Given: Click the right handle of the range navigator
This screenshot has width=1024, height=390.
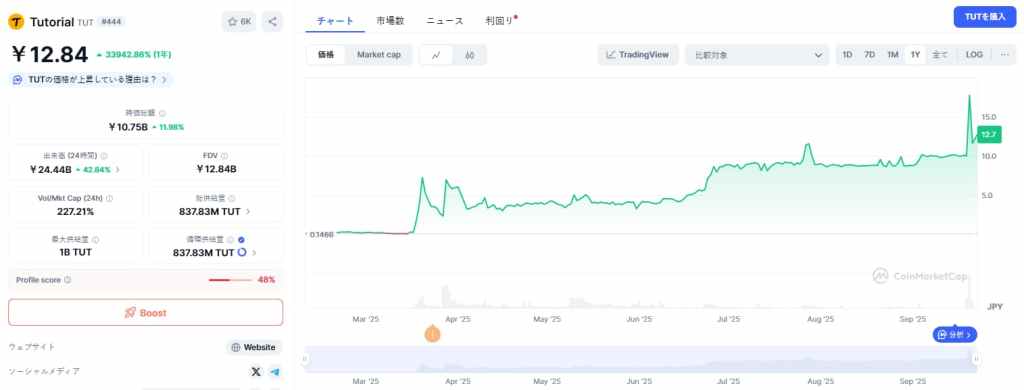Looking at the screenshot, I should tap(977, 359).
